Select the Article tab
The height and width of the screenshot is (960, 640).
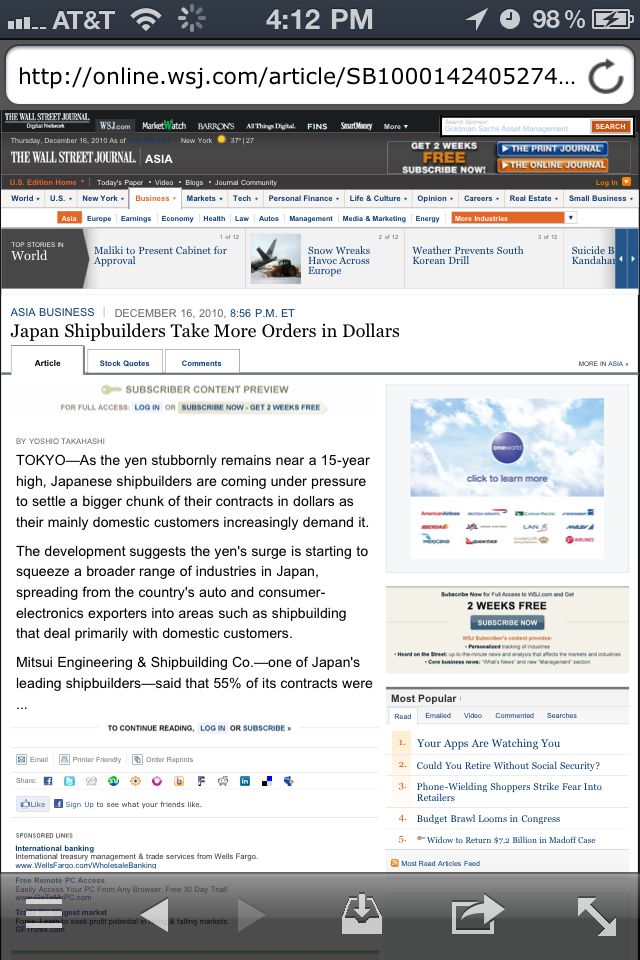pyautogui.click(x=47, y=362)
